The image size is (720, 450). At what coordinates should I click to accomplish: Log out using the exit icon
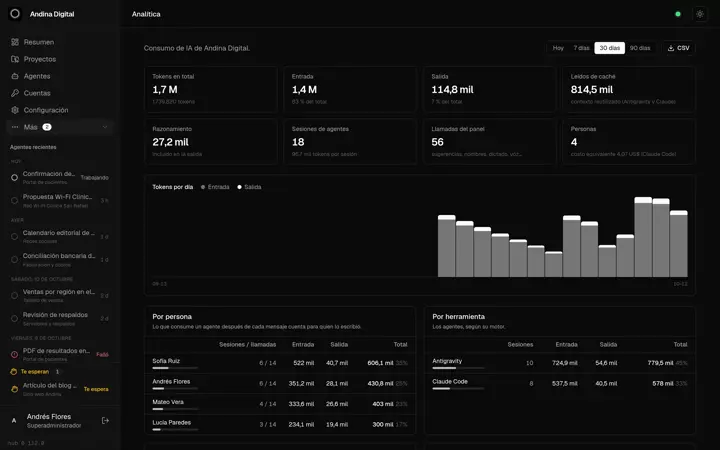click(x=105, y=421)
